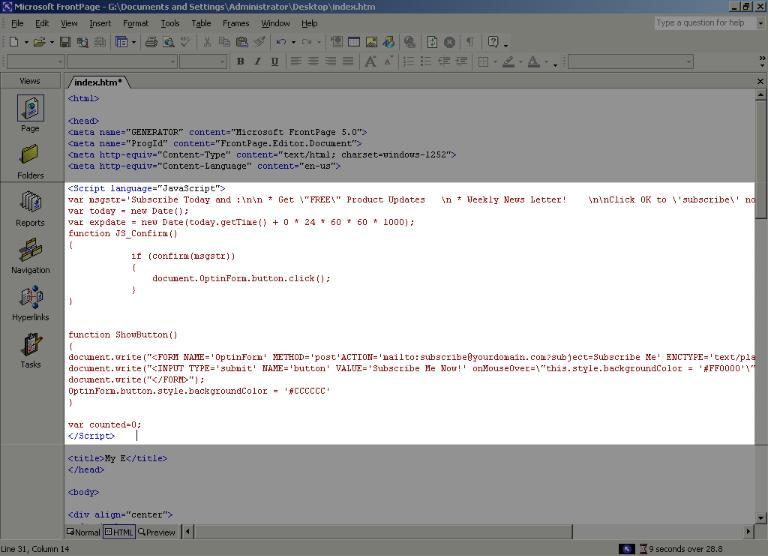Screen dimensions: 768x556
Task: Expand the Undo history dropdown arrow
Action: tap(293, 42)
